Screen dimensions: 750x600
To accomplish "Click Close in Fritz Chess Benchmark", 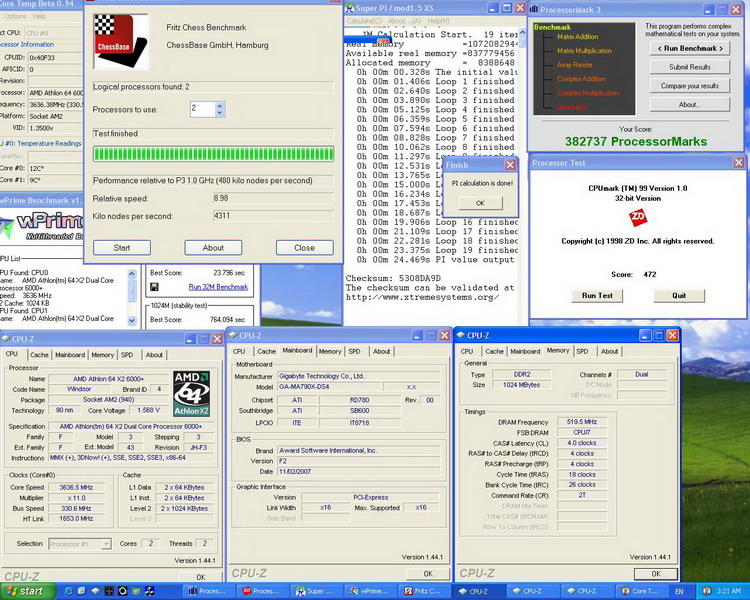I will point(305,248).
